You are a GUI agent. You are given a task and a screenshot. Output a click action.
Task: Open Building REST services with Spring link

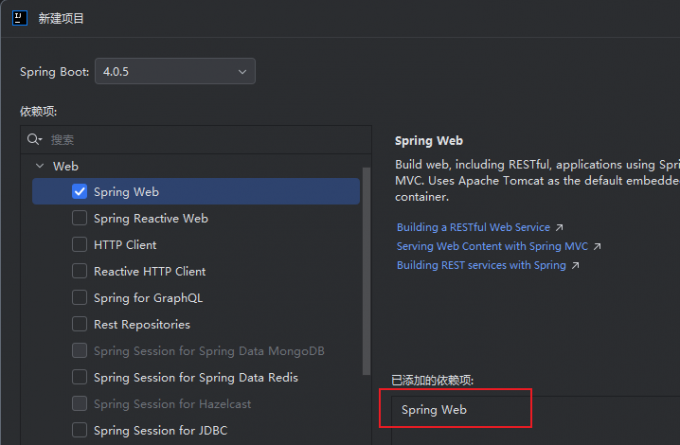481,265
